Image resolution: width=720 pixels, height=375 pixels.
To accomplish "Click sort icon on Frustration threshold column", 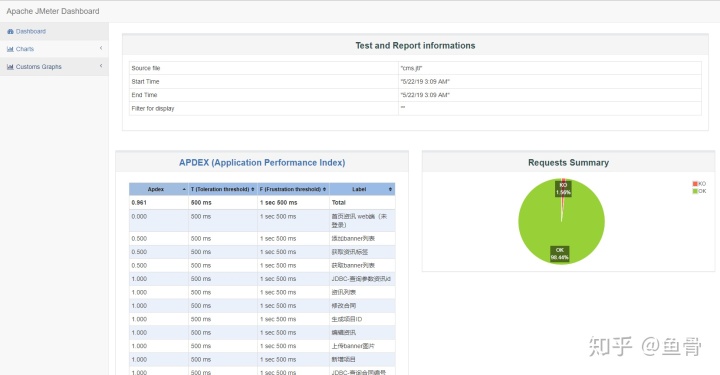I will tap(324, 190).
